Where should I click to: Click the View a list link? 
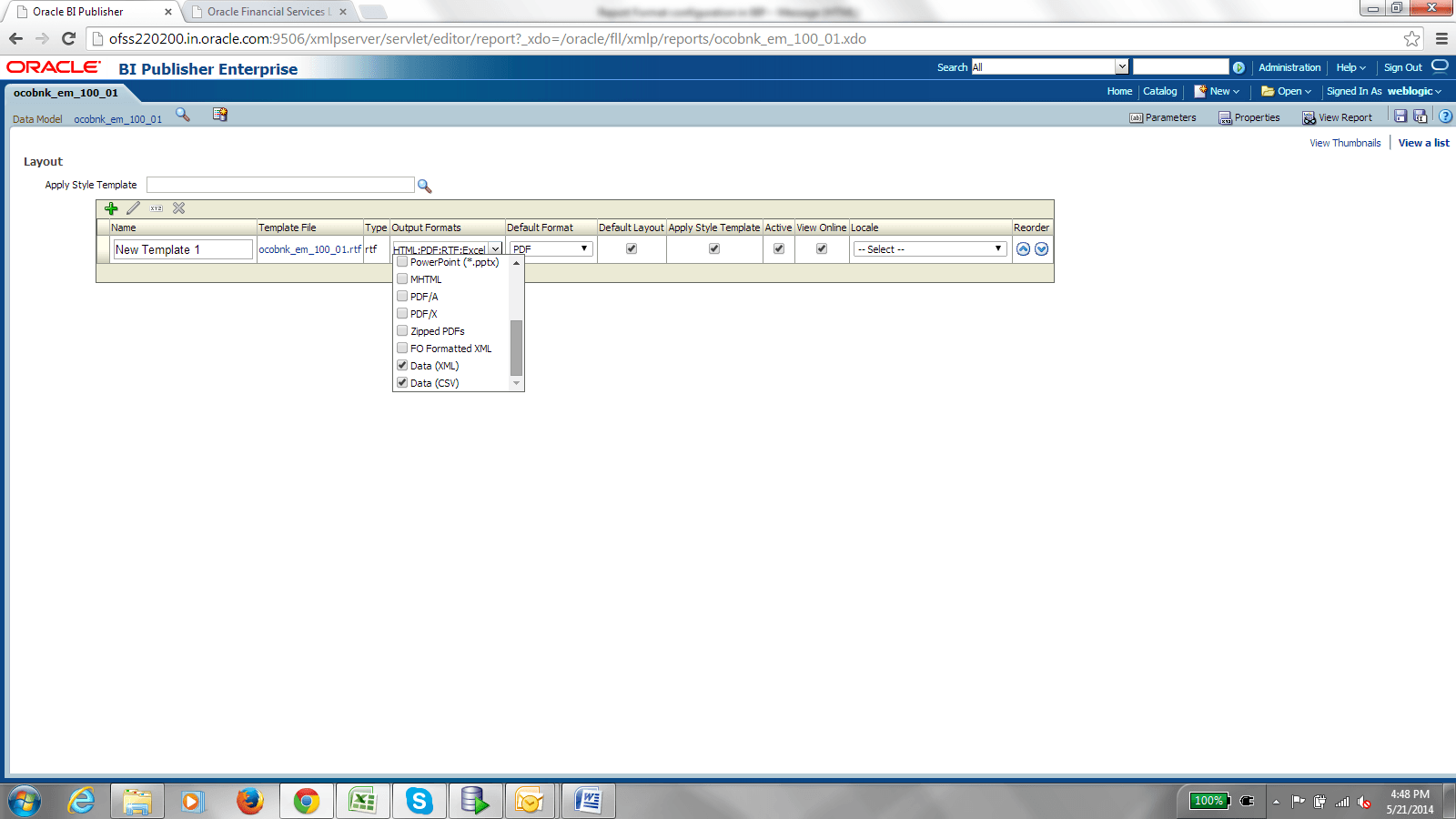click(1424, 143)
